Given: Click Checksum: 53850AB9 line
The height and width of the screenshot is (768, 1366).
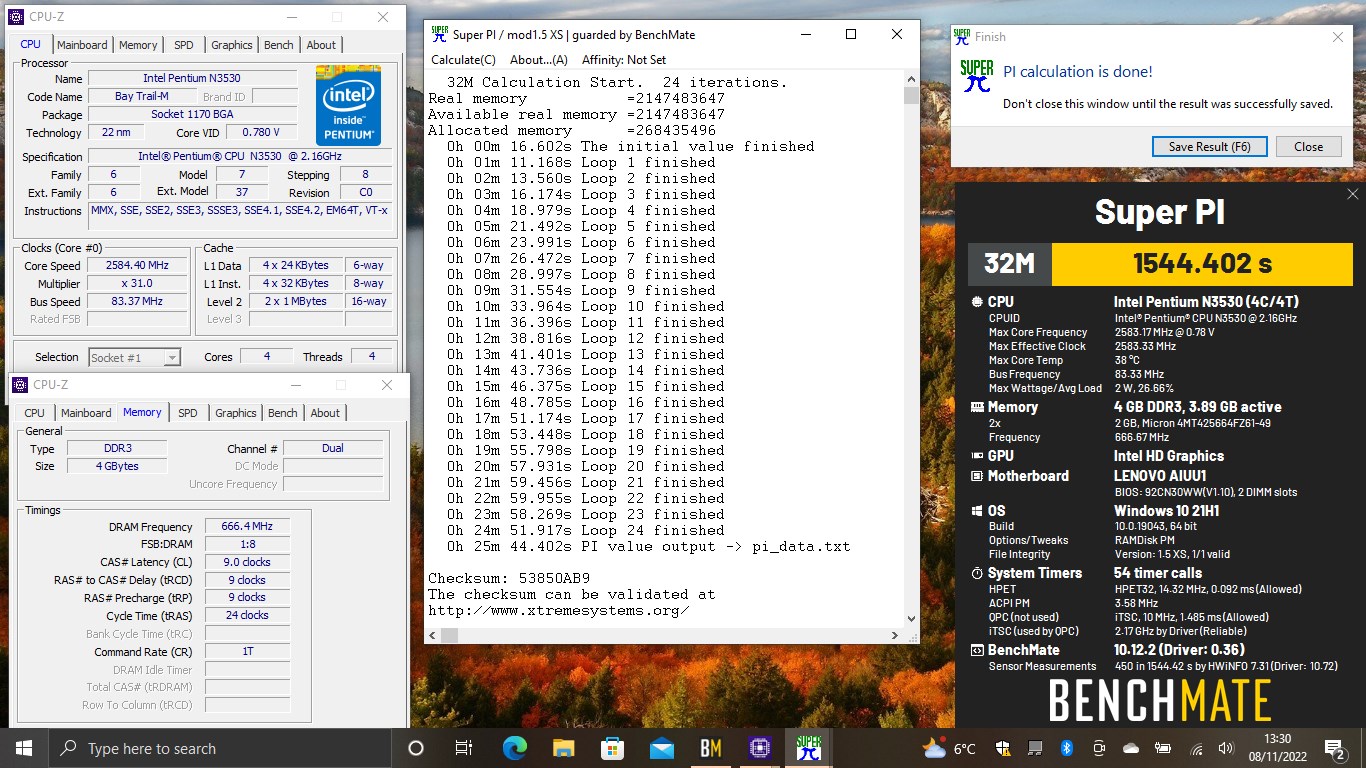Looking at the screenshot, I should coord(509,578).
